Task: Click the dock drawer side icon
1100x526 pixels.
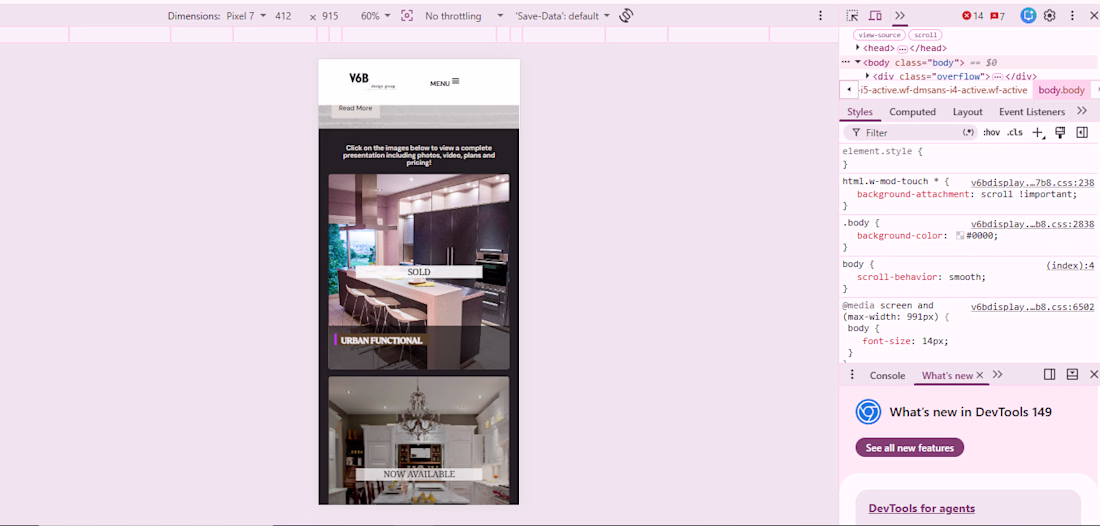Action: (1049, 375)
